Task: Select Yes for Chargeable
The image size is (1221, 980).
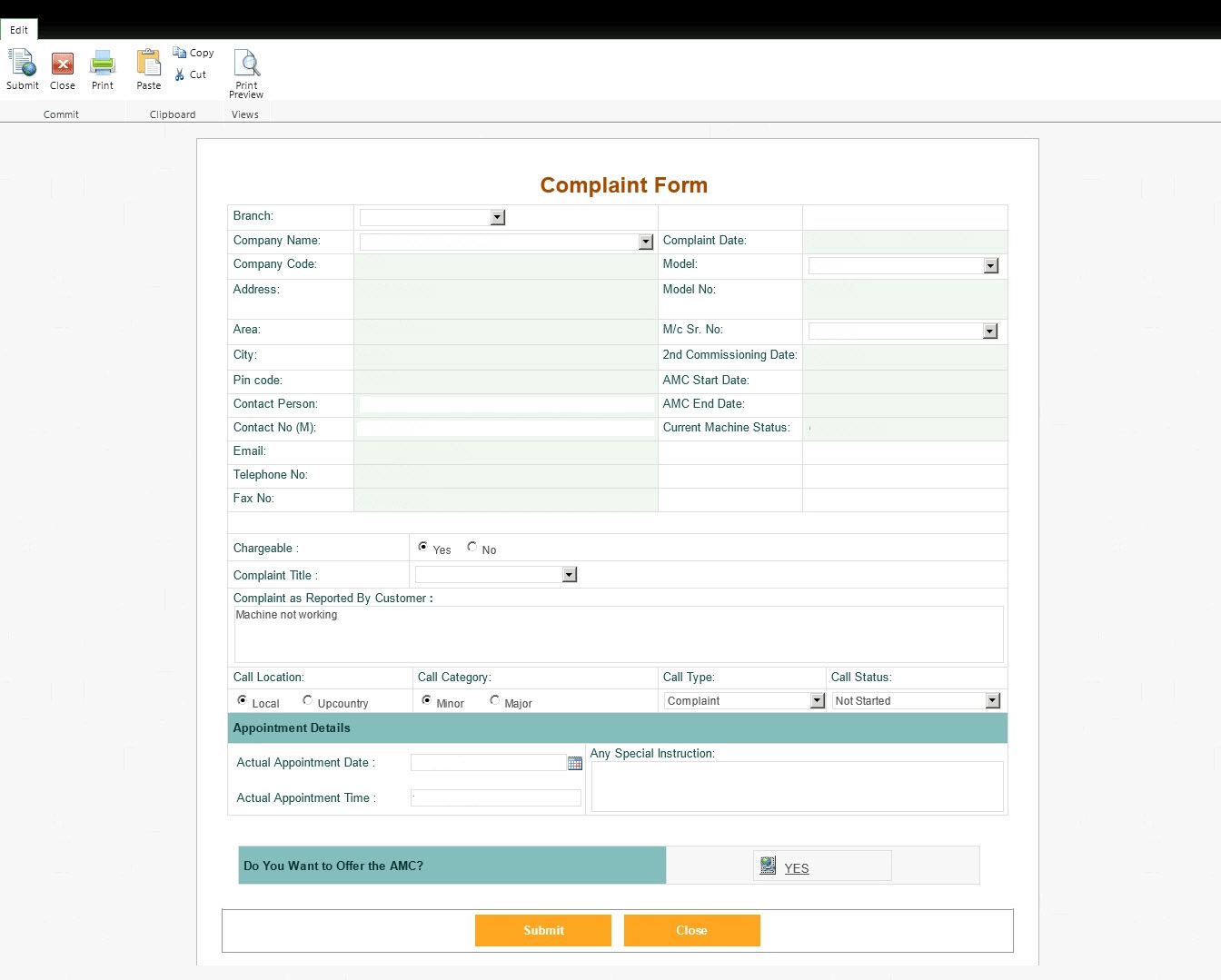Action: click(423, 547)
